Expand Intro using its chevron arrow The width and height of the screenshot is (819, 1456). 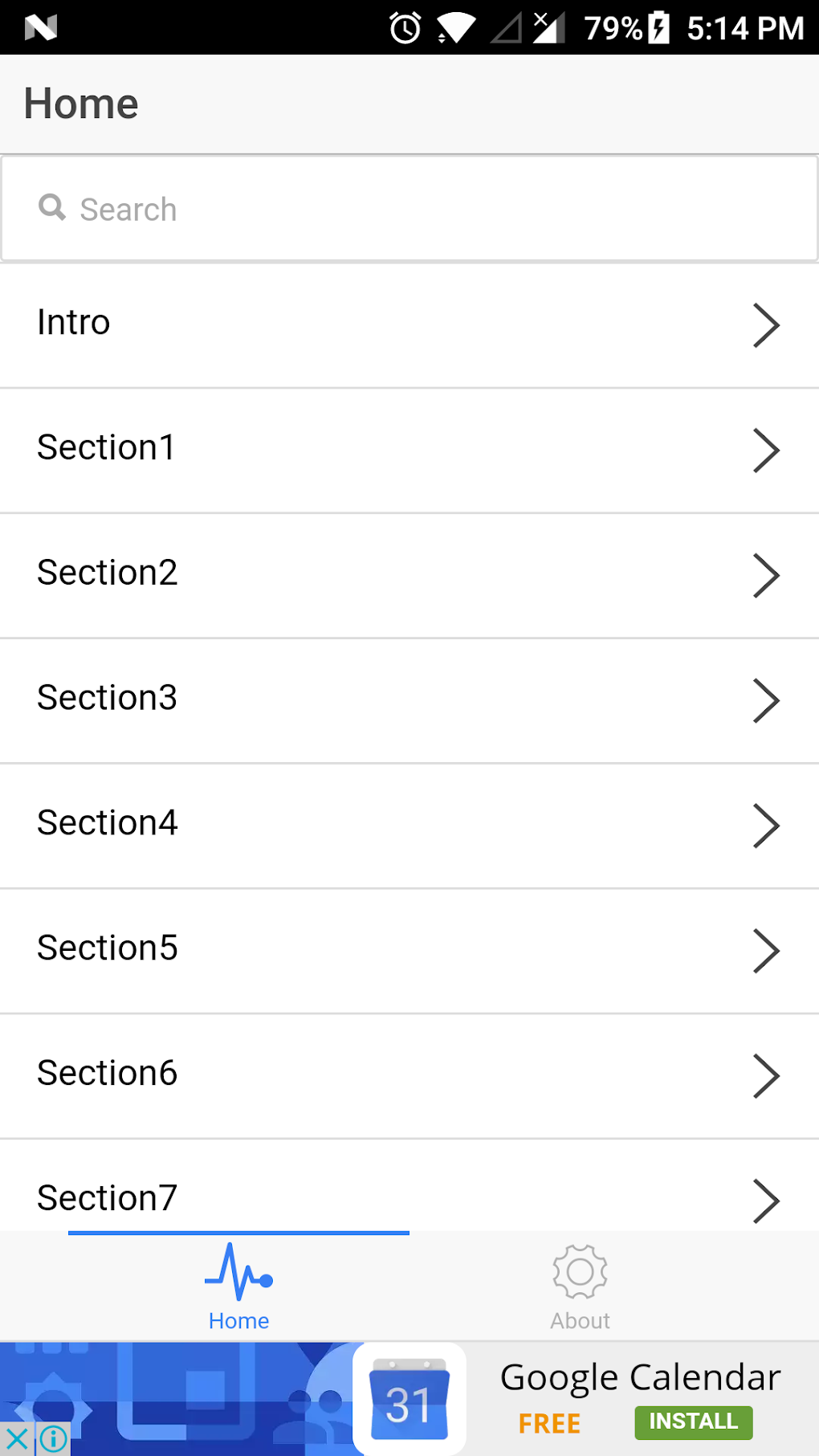(x=766, y=325)
